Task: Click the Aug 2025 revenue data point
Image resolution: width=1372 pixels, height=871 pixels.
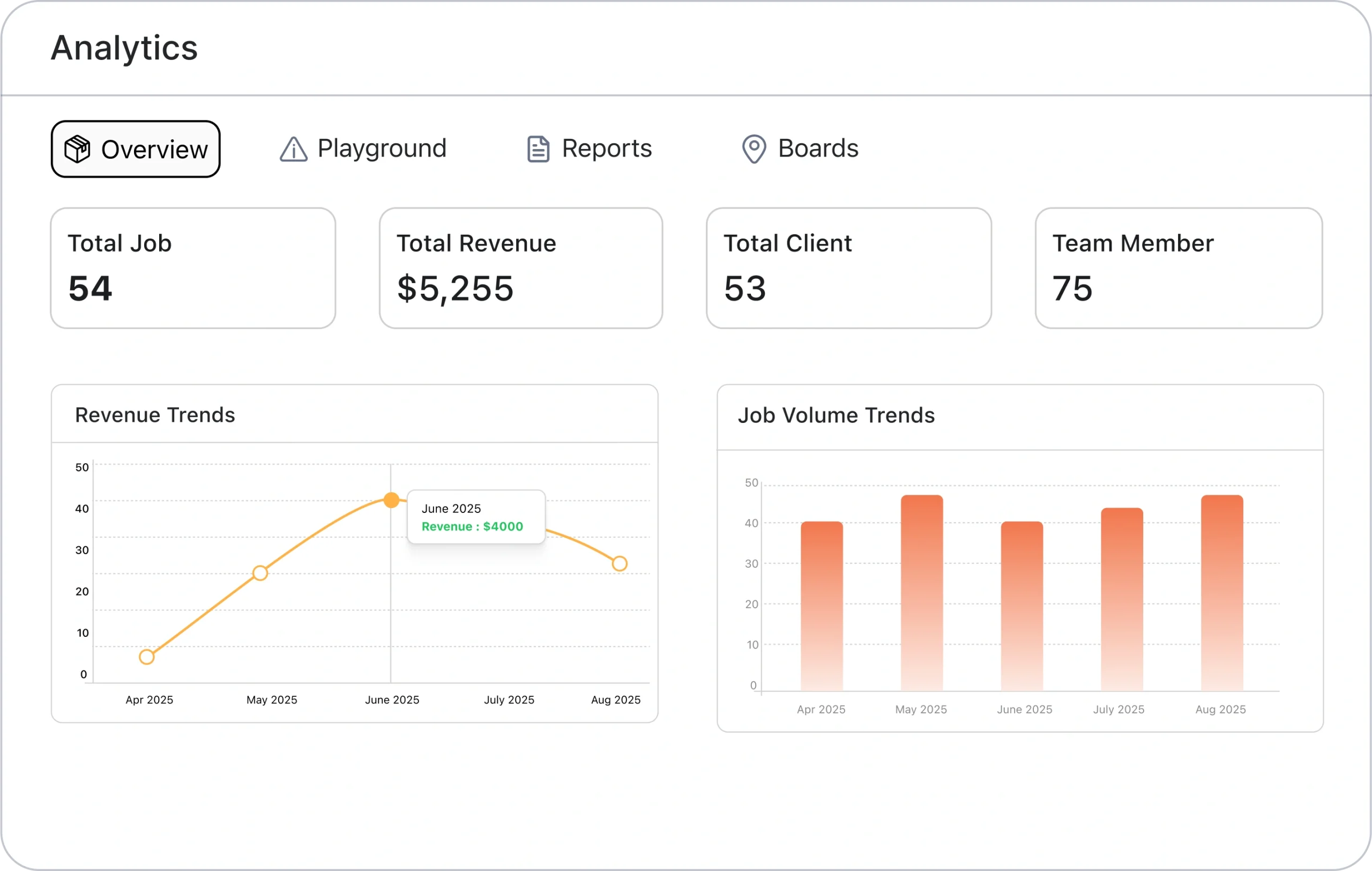Action: 620,564
